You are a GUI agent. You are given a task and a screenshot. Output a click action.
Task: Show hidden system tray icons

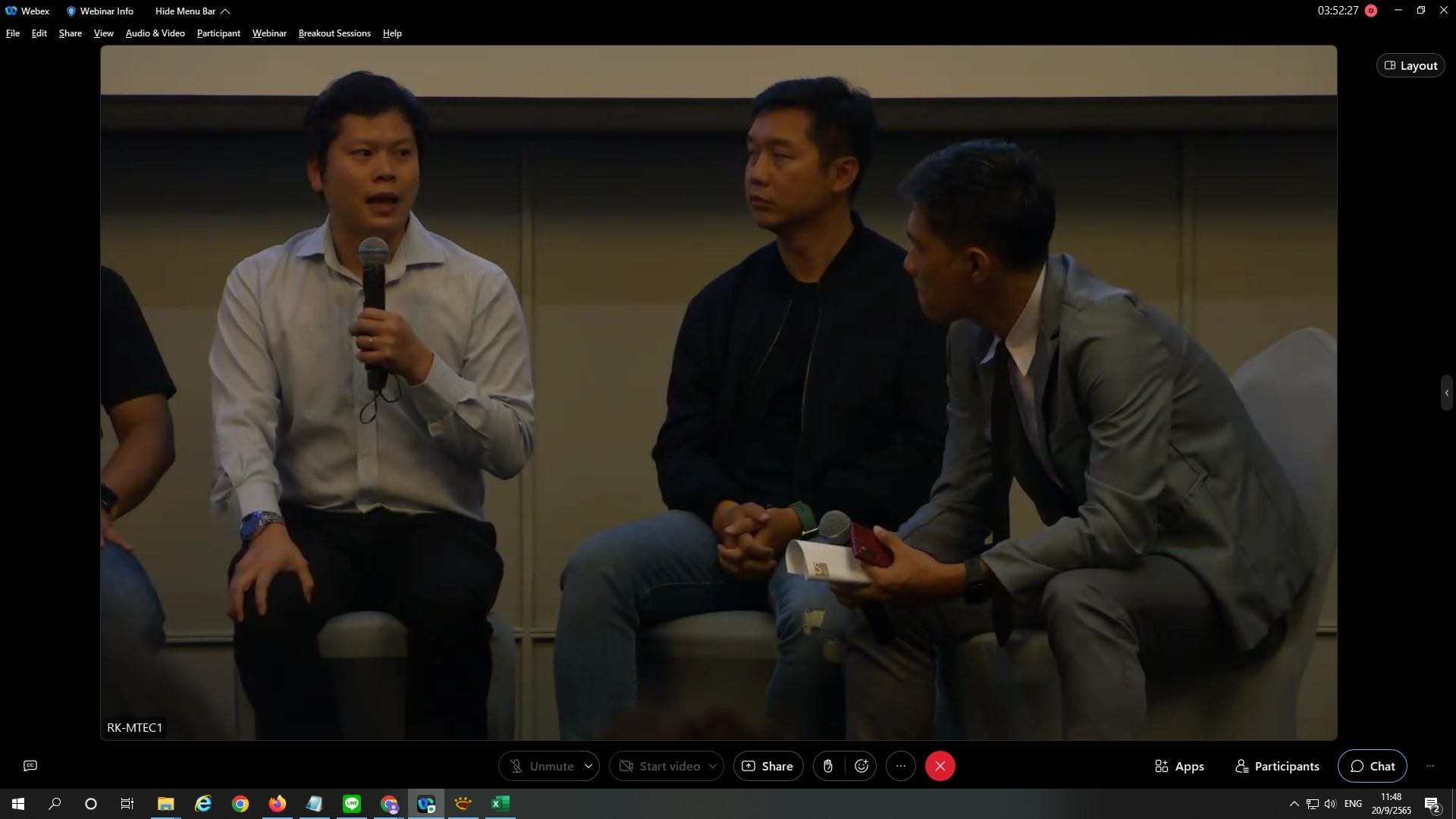[1294, 804]
